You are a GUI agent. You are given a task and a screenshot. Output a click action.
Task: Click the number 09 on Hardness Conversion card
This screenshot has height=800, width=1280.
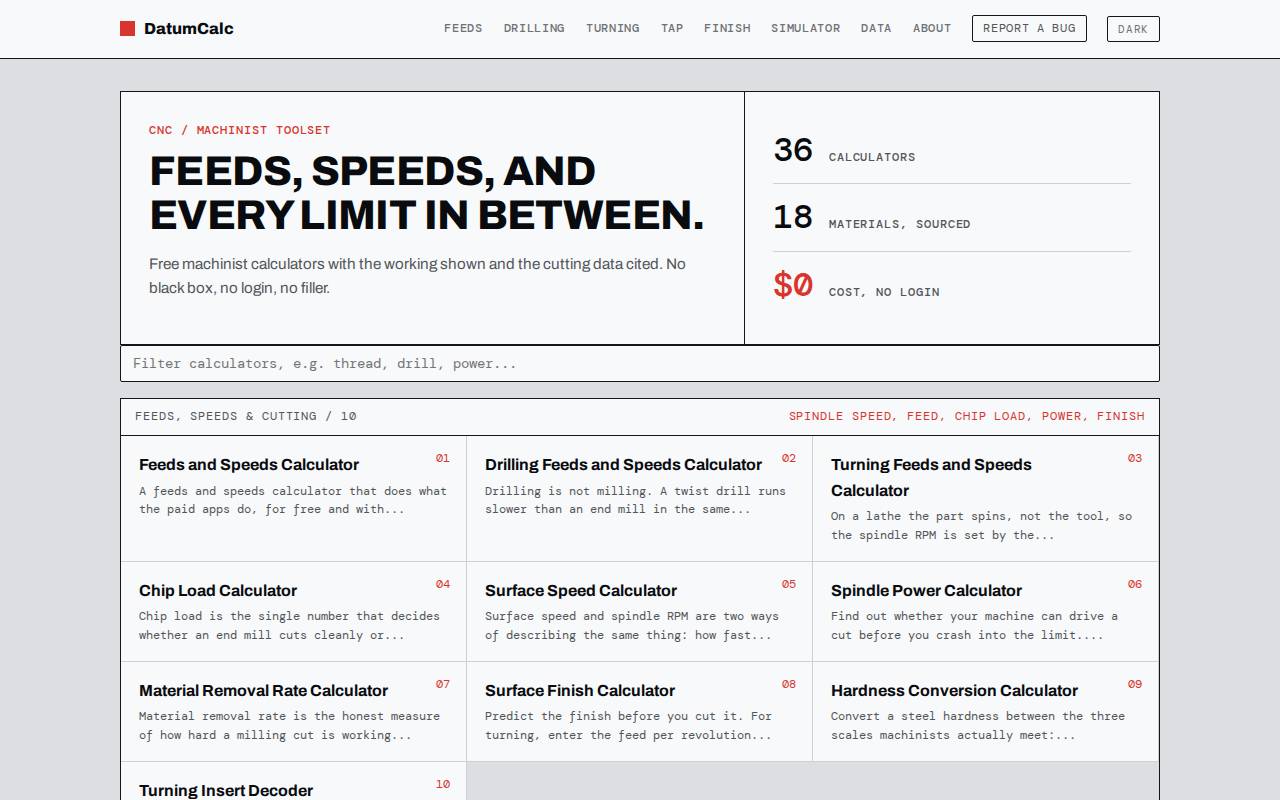(x=1135, y=684)
